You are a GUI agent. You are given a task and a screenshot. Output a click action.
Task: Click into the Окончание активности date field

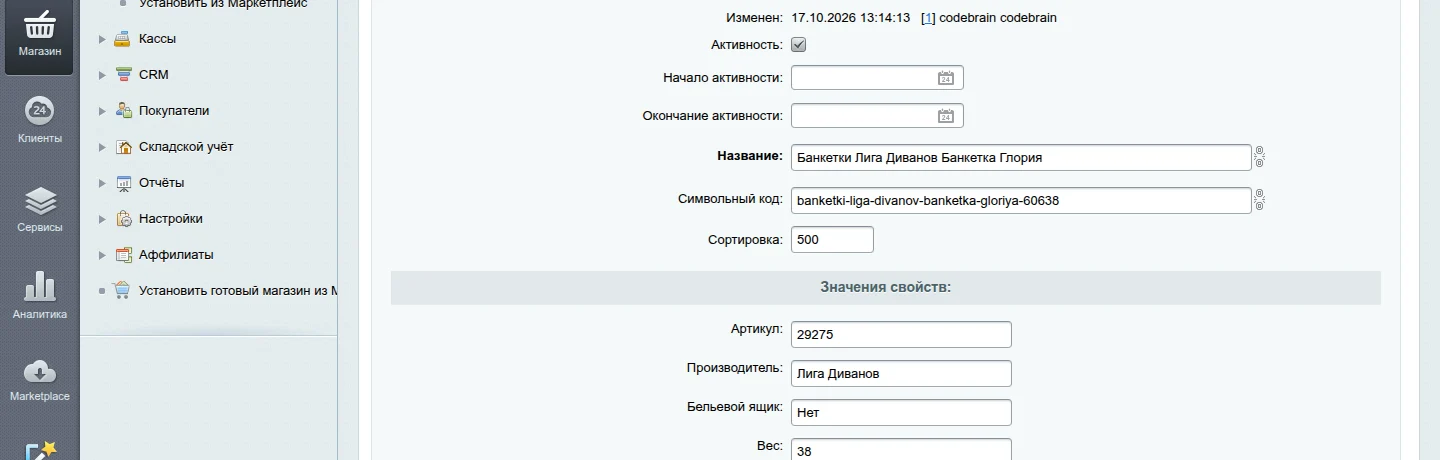click(877, 116)
